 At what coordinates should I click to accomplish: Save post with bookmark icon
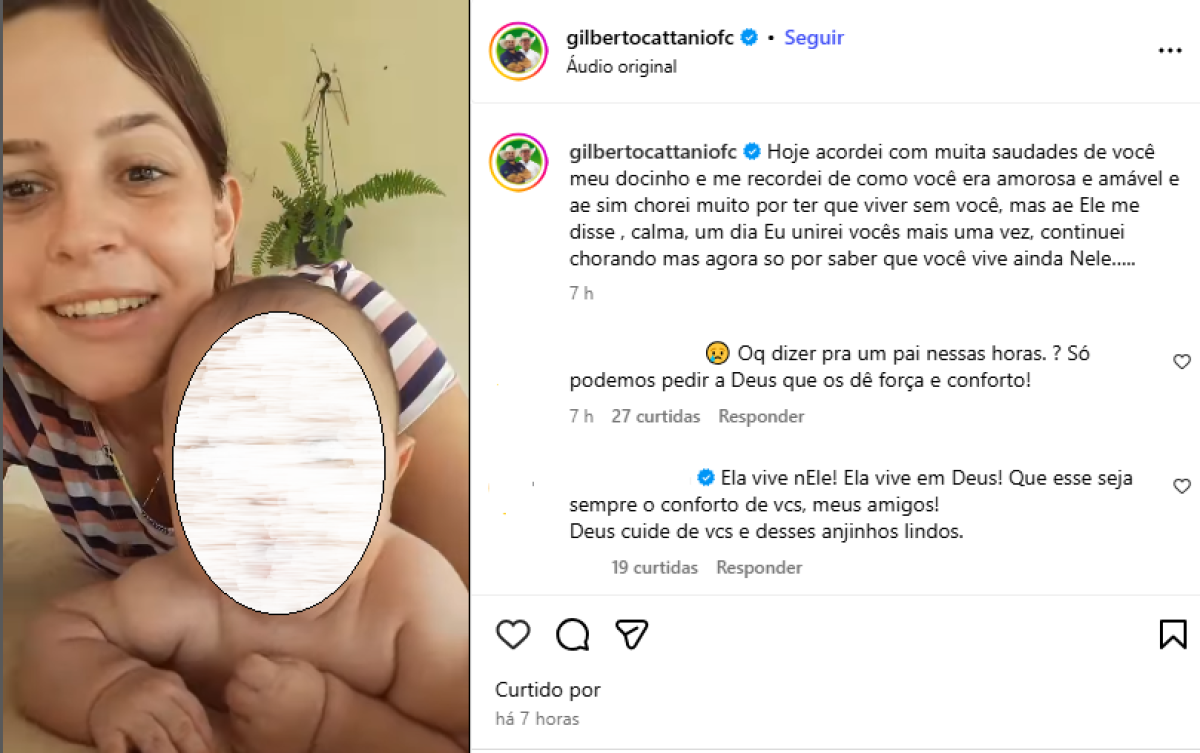coord(1173,634)
